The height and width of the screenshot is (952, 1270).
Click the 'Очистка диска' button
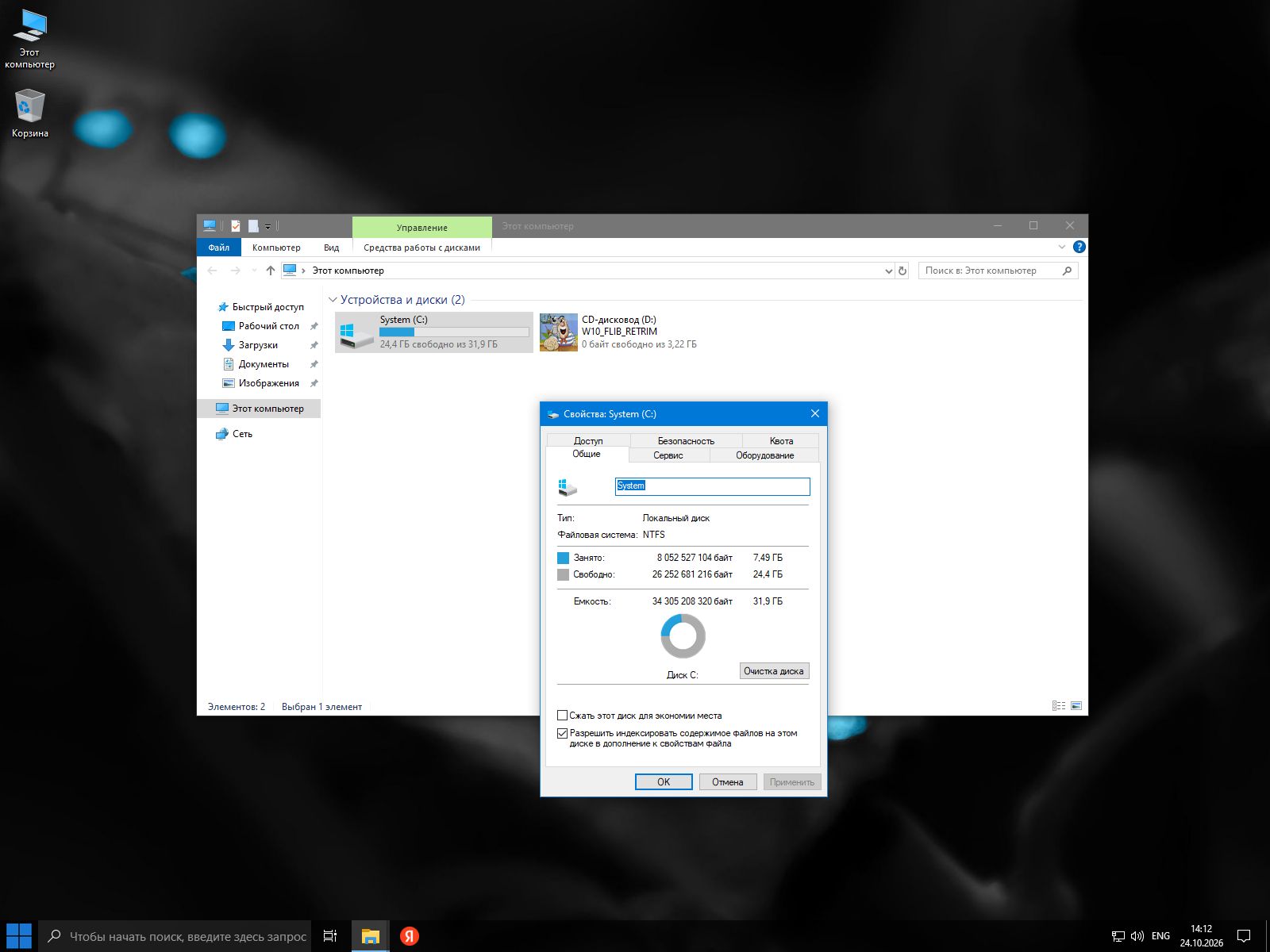(774, 671)
